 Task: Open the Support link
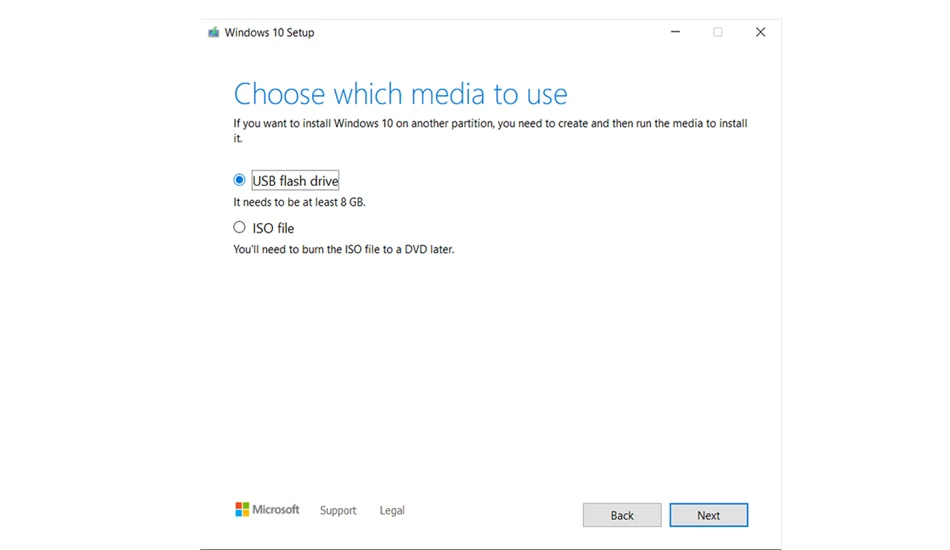click(x=338, y=511)
